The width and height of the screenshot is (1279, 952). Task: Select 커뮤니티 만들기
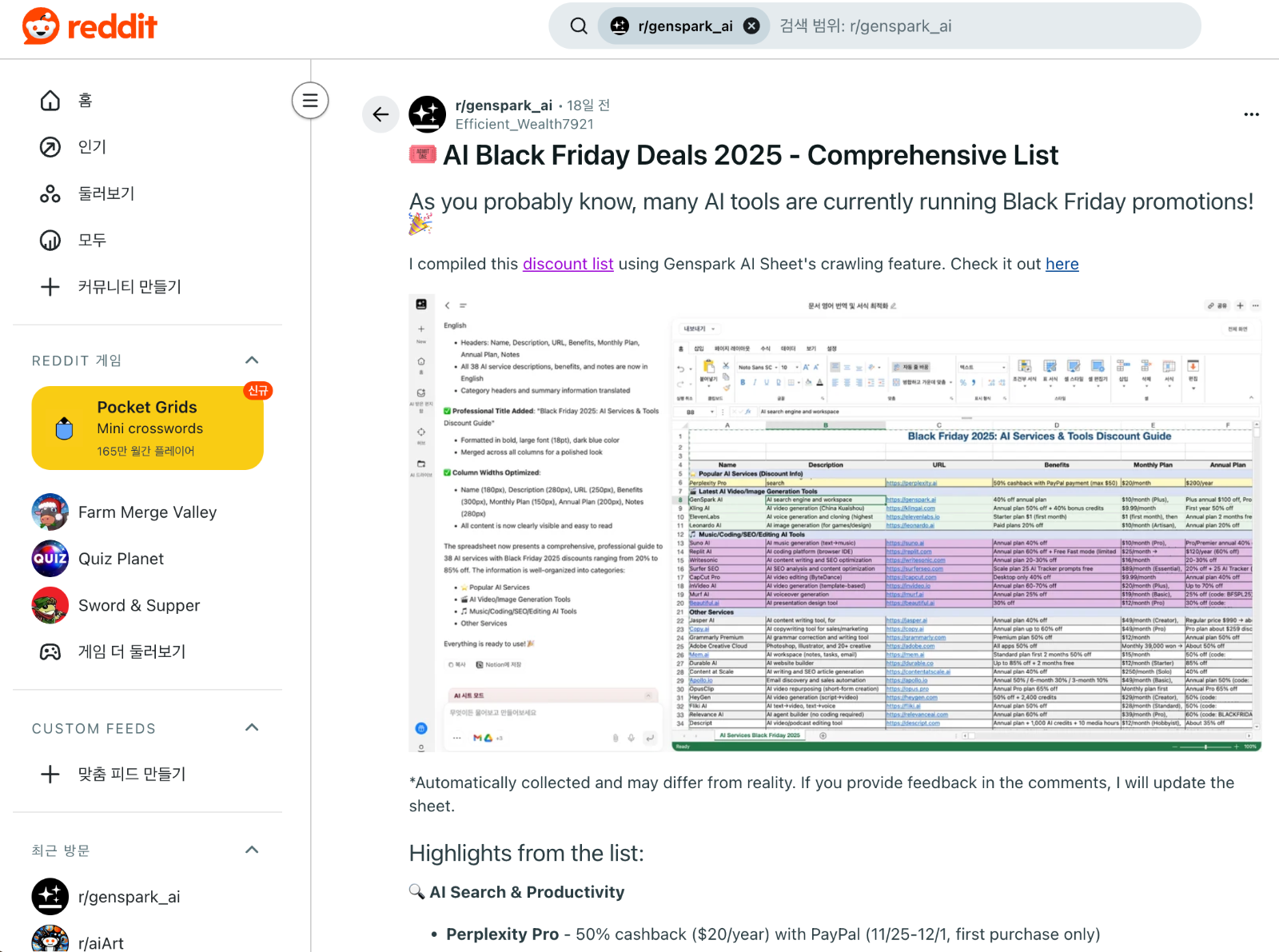click(129, 287)
